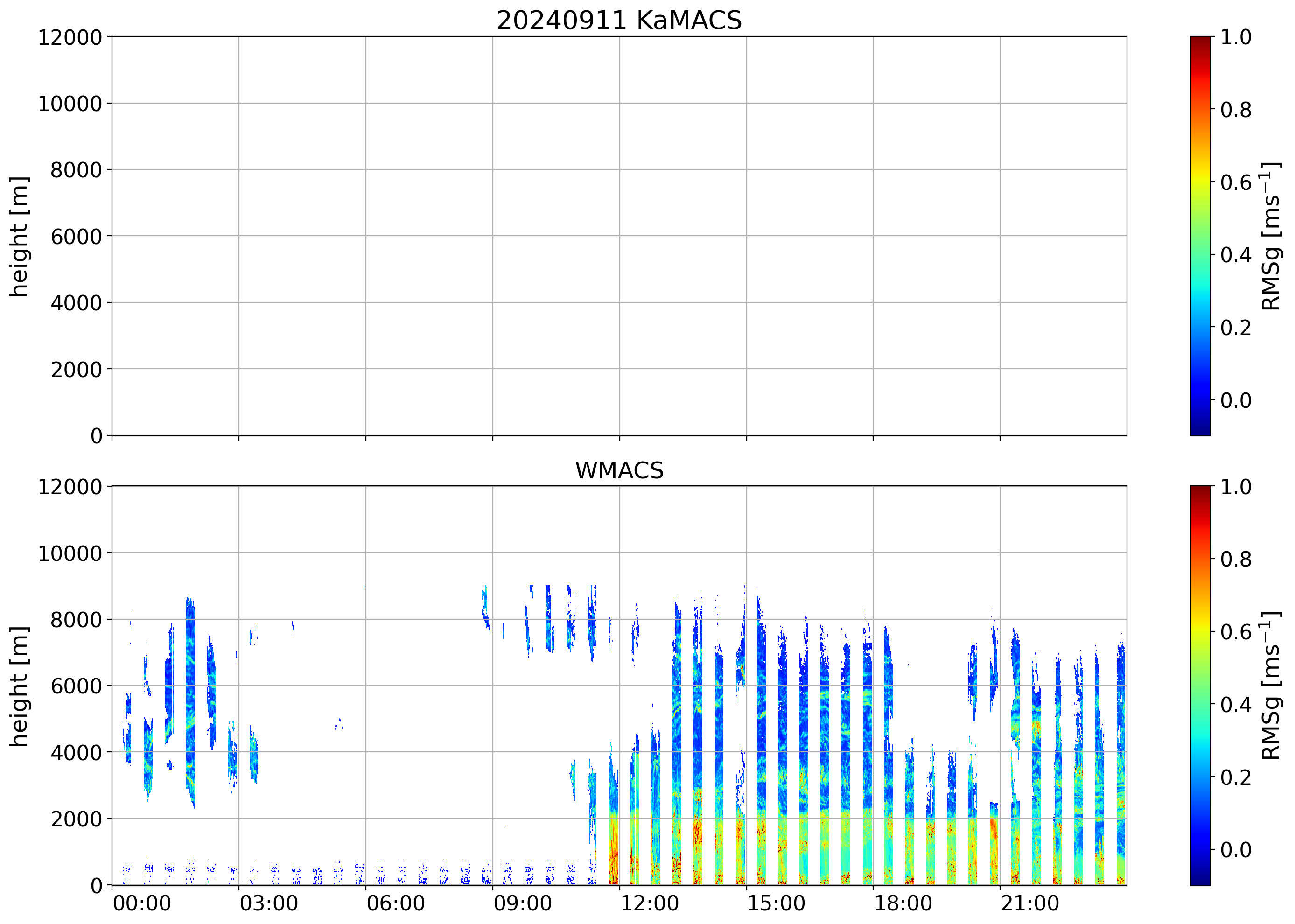Image resolution: width=1295 pixels, height=924 pixels.
Task: Click the 00:00 x-axis tick label
Action: pyautogui.click(x=142, y=903)
